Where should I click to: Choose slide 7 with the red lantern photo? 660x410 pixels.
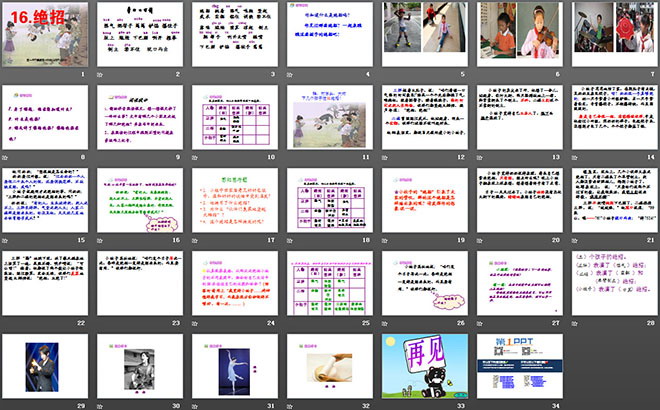point(612,36)
